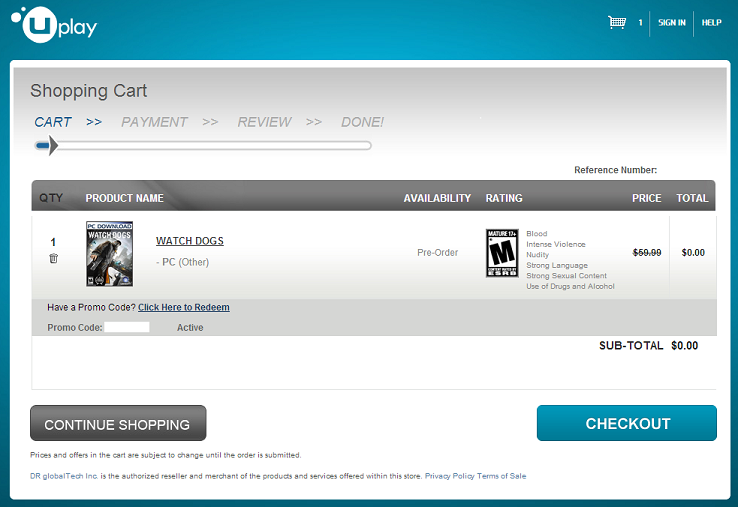Screen dimensions: 738x507
Task: Remove Watch Dogs with the trash icon
Action: (54, 258)
